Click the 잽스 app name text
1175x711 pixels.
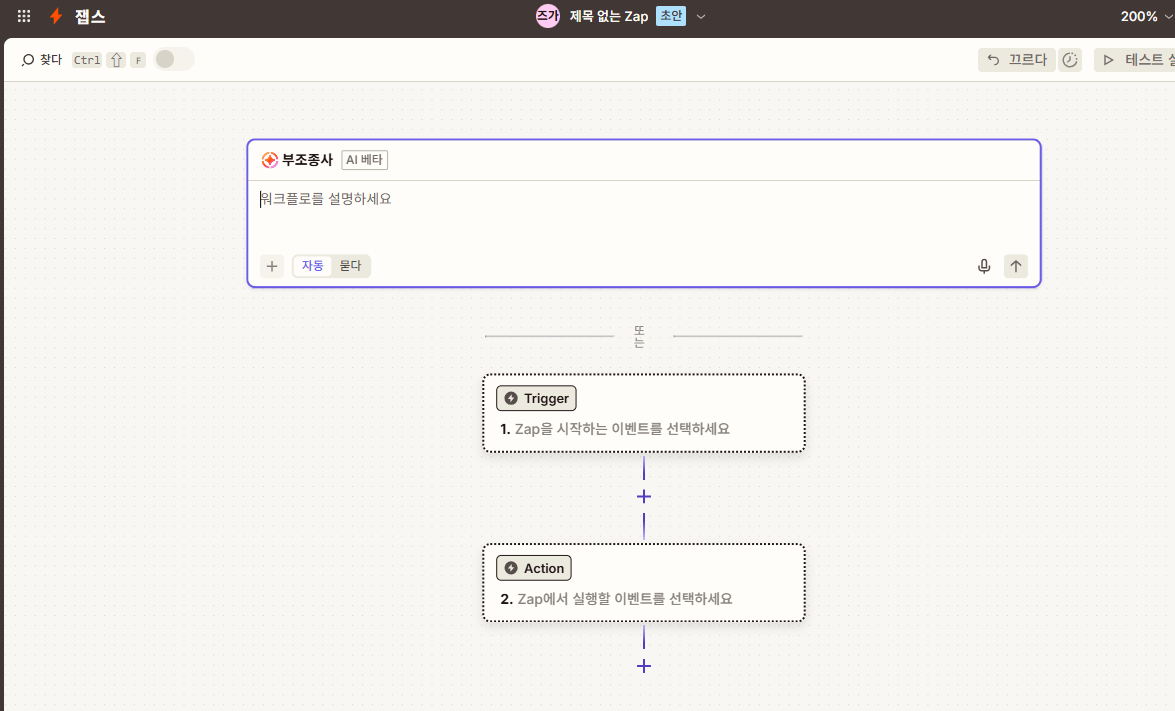[90, 16]
